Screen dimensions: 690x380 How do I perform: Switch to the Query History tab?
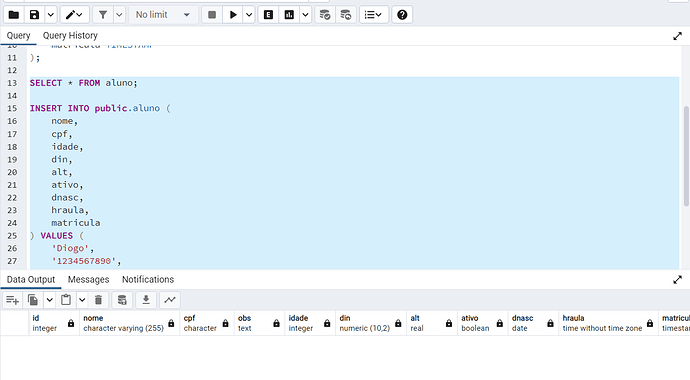(70, 36)
